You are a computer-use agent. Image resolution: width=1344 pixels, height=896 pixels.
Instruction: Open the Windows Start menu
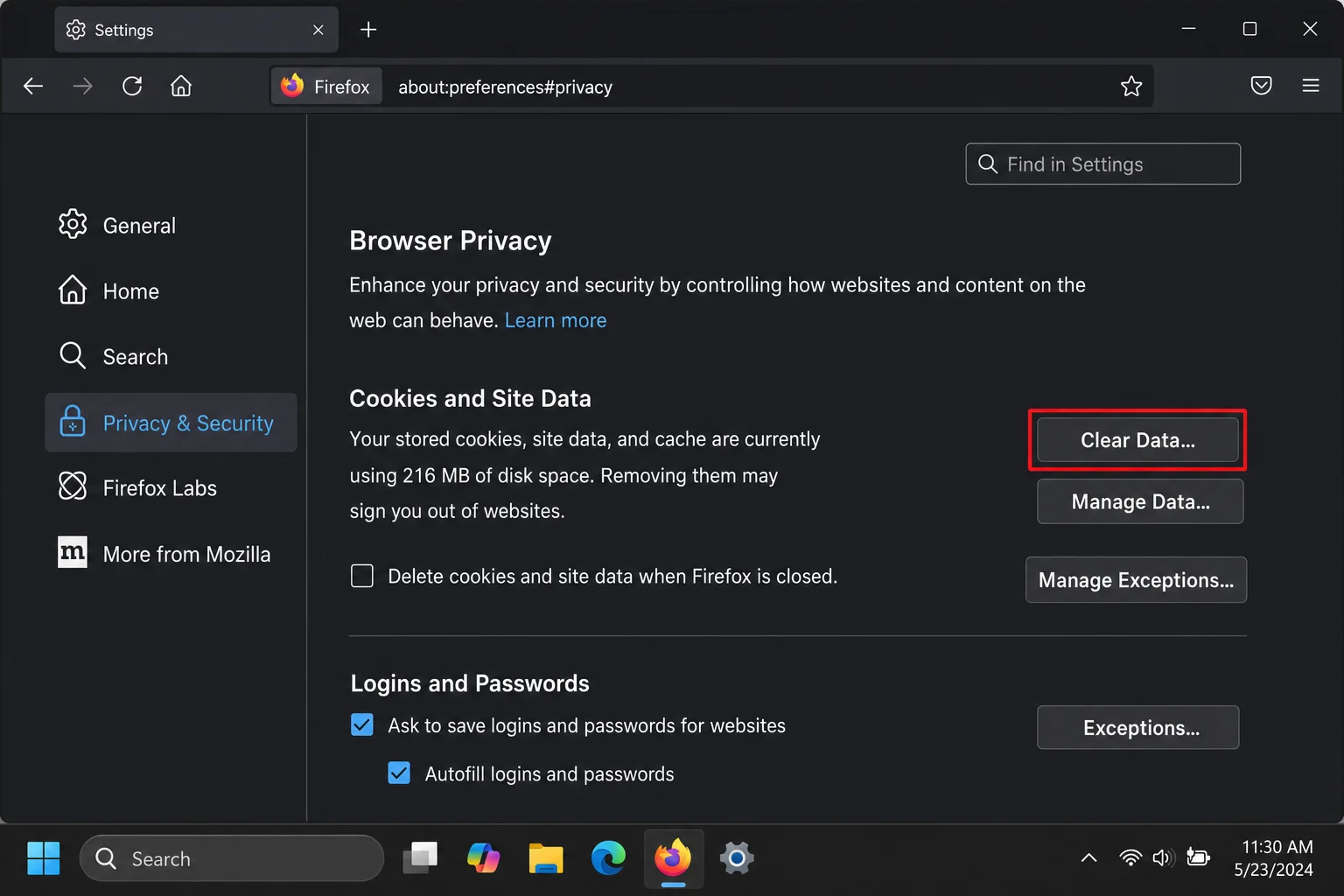coord(43,858)
